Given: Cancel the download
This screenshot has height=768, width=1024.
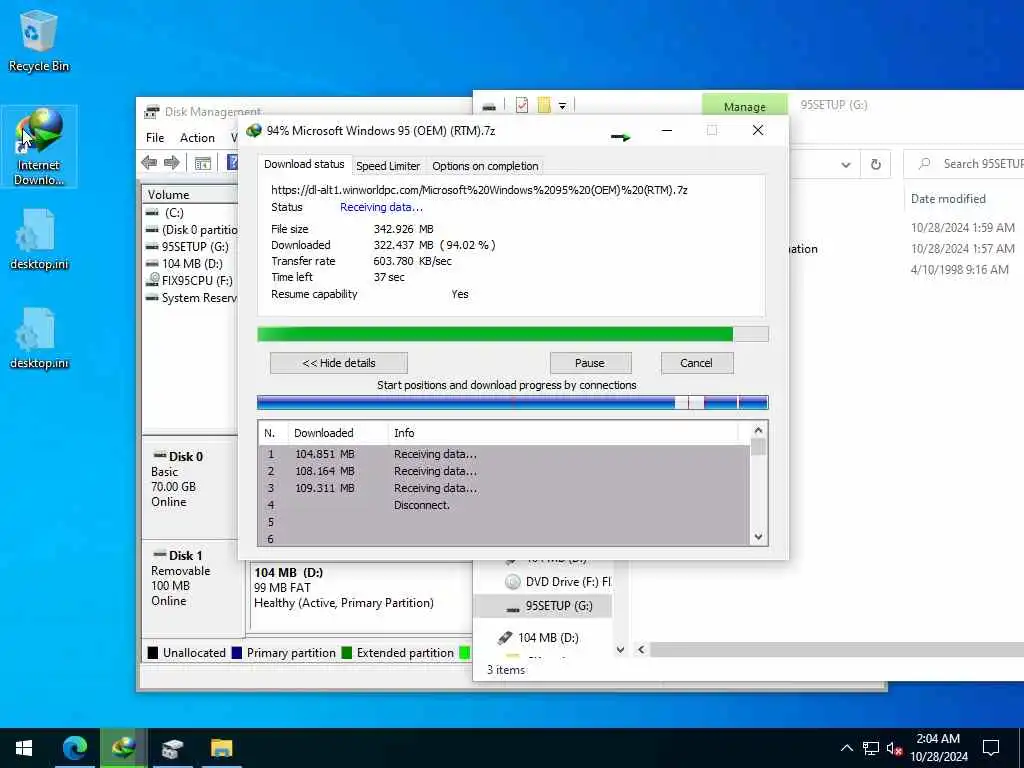Looking at the screenshot, I should (x=697, y=363).
